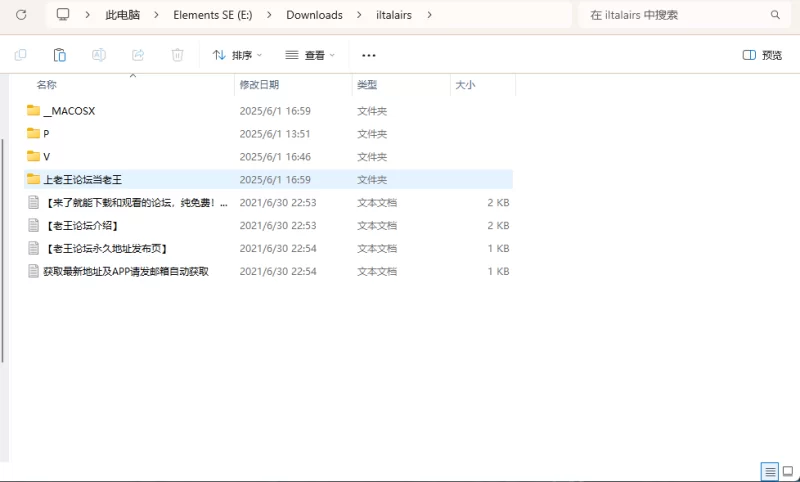Click the navigation pane vertical scrollbar
800x482 pixels.
click(x=3, y=250)
